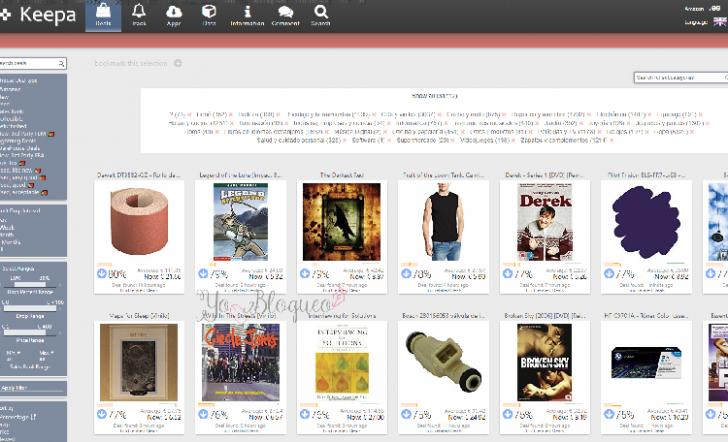Click drop arrow icon on sandpaper deal
This screenshot has height=442, width=728.
(x=102, y=273)
